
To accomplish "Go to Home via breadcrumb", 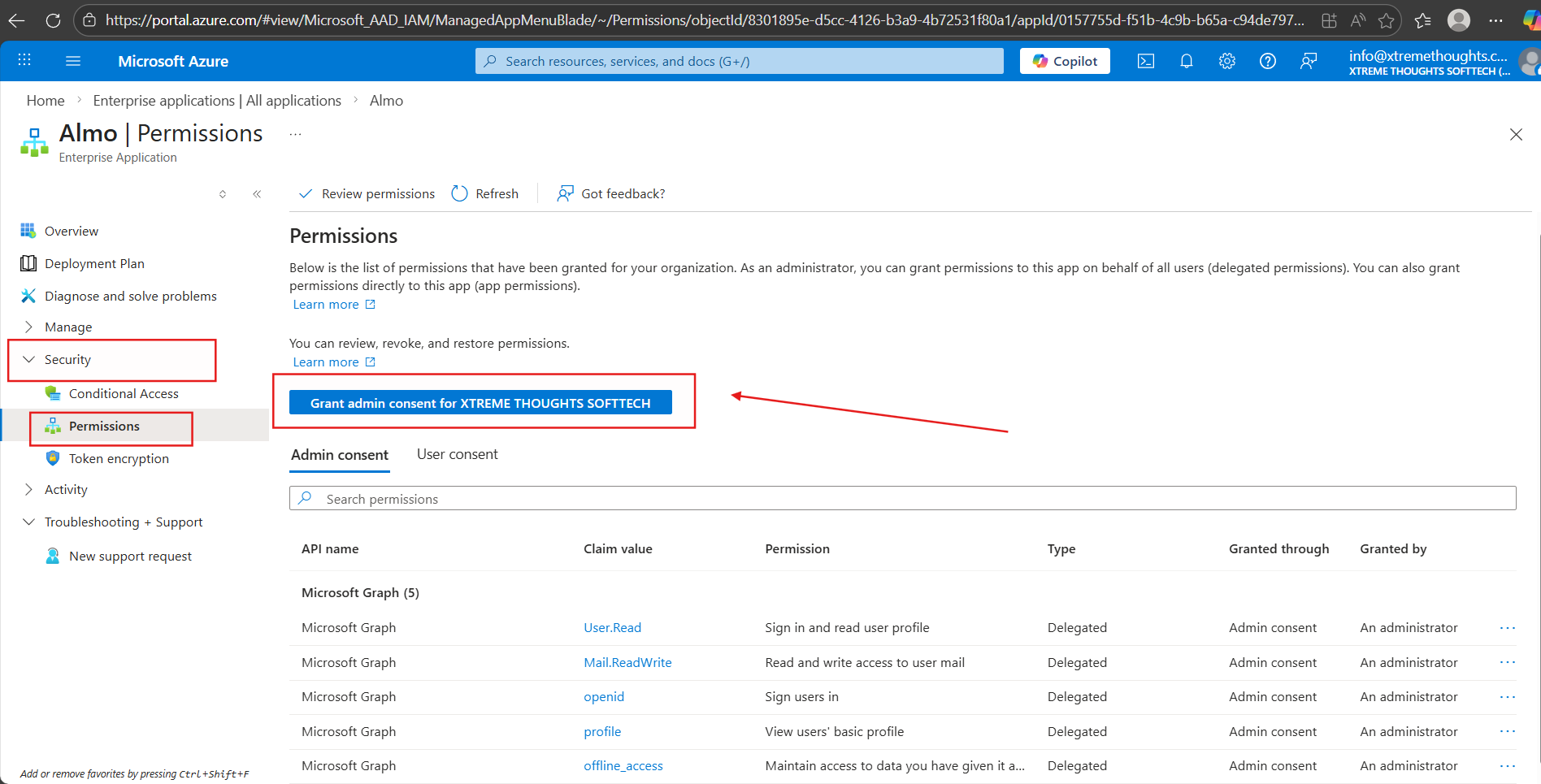I will 45,100.
